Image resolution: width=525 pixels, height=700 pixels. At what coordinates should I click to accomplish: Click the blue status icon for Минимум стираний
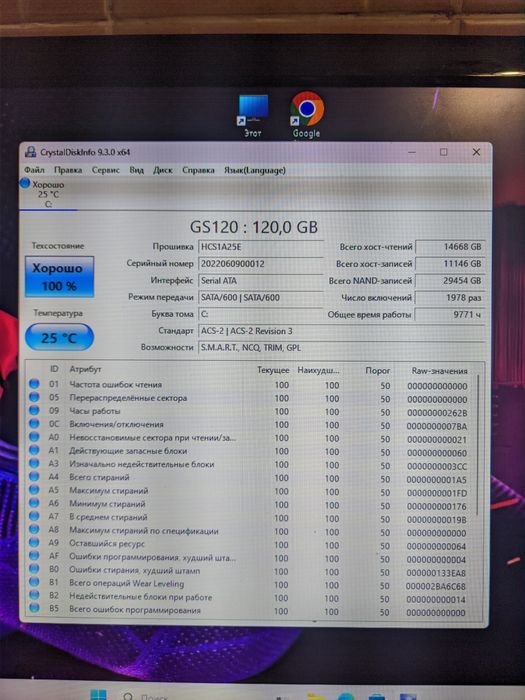click(x=34, y=503)
